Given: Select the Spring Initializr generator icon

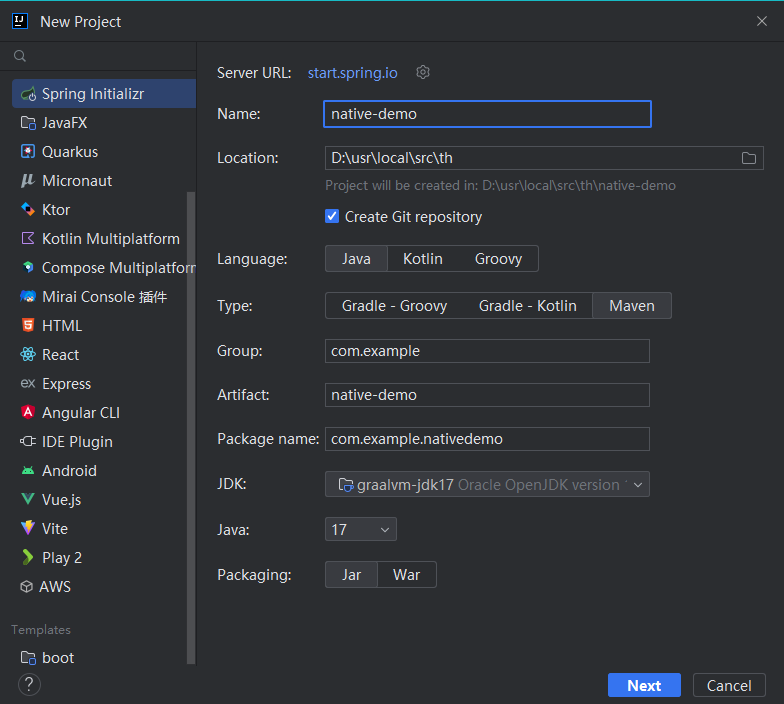Looking at the screenshot, I should pyautogui.click(x=28, y=94).
